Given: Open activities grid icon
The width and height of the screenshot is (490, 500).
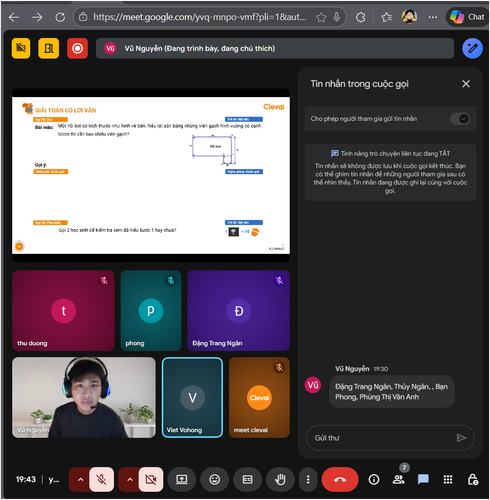Looking at the screenshot, I should coord(448,479).
